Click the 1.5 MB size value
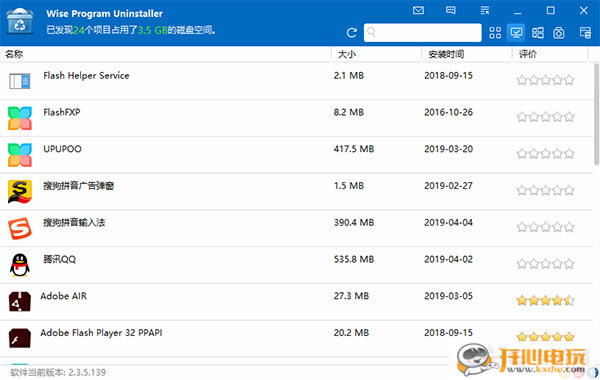This screenshot has height=380, width=600. [349, 186]
